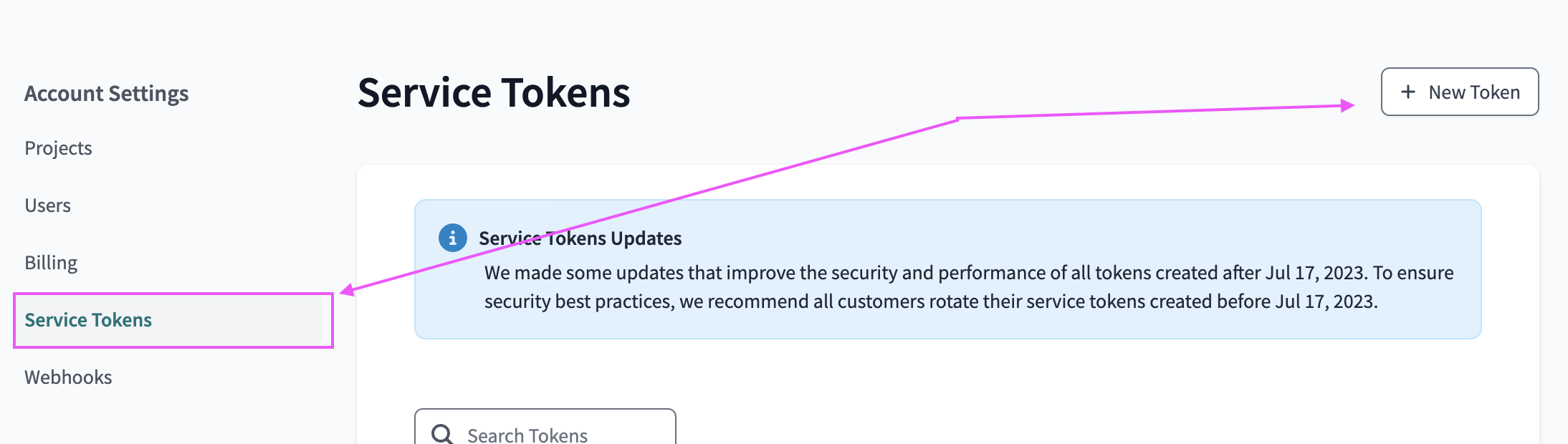Open the Projects settings page

tap(58, 148)
